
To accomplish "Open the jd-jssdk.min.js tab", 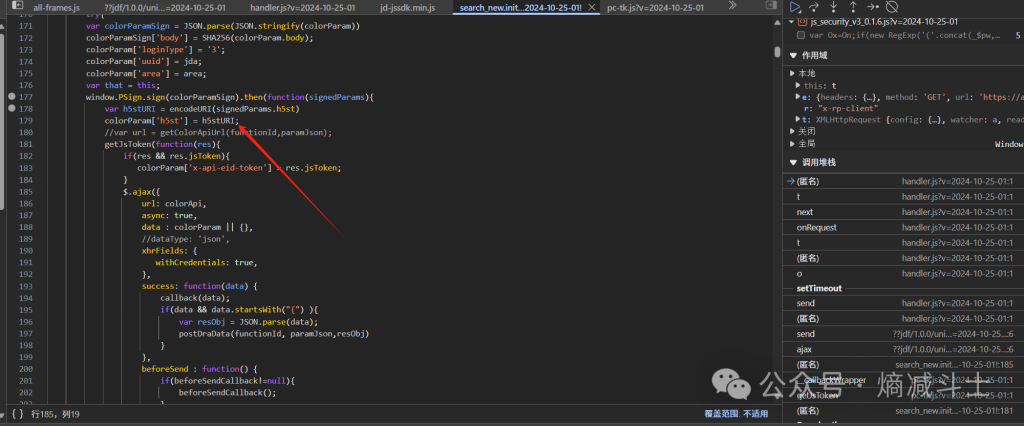I will click(x=406, y=8).
